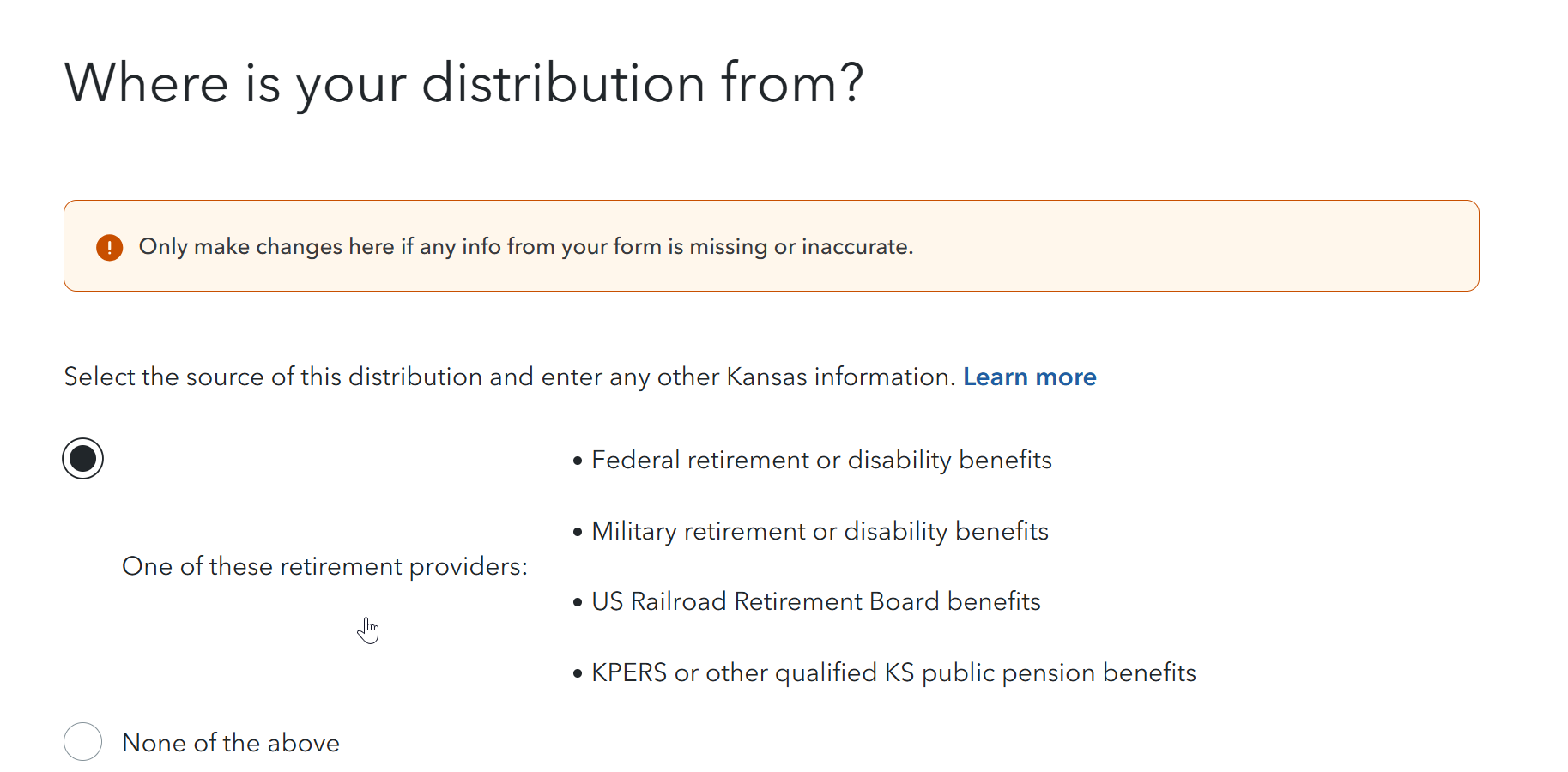Click the word 'Kansas' in the instruction sentence
This screenshot has width=1568, height=772.
pyautogui.click(x=766, y=377)
